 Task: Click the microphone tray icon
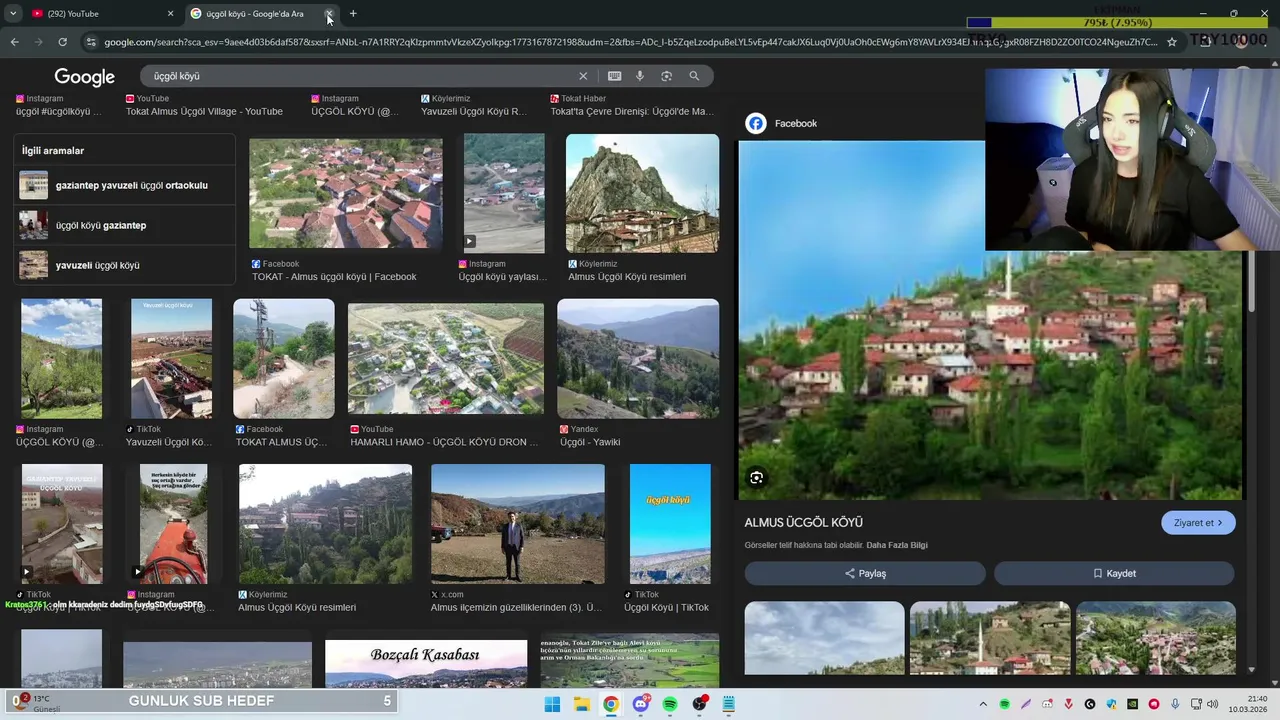click(x=1175, y=704)
